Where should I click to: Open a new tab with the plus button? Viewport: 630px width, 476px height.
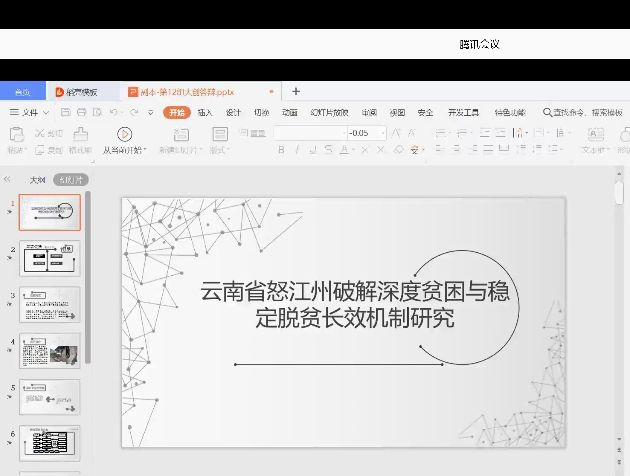coord(295,91)
